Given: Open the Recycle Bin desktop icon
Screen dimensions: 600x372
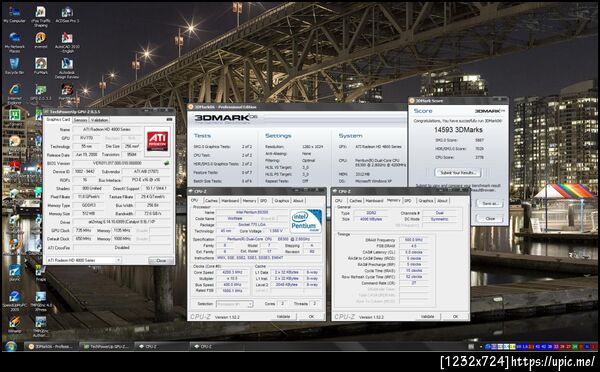Looking at the screenshot, I should (14, 65).
